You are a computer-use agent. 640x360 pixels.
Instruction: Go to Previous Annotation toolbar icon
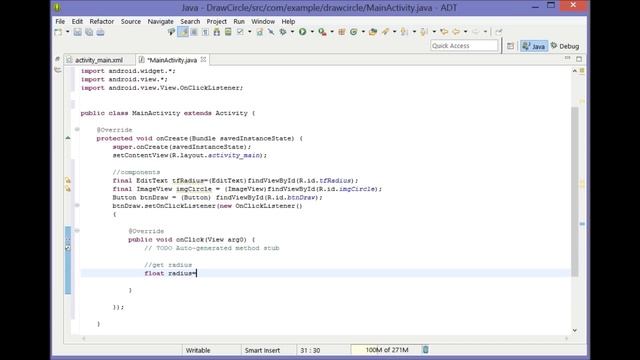(424, 32)
